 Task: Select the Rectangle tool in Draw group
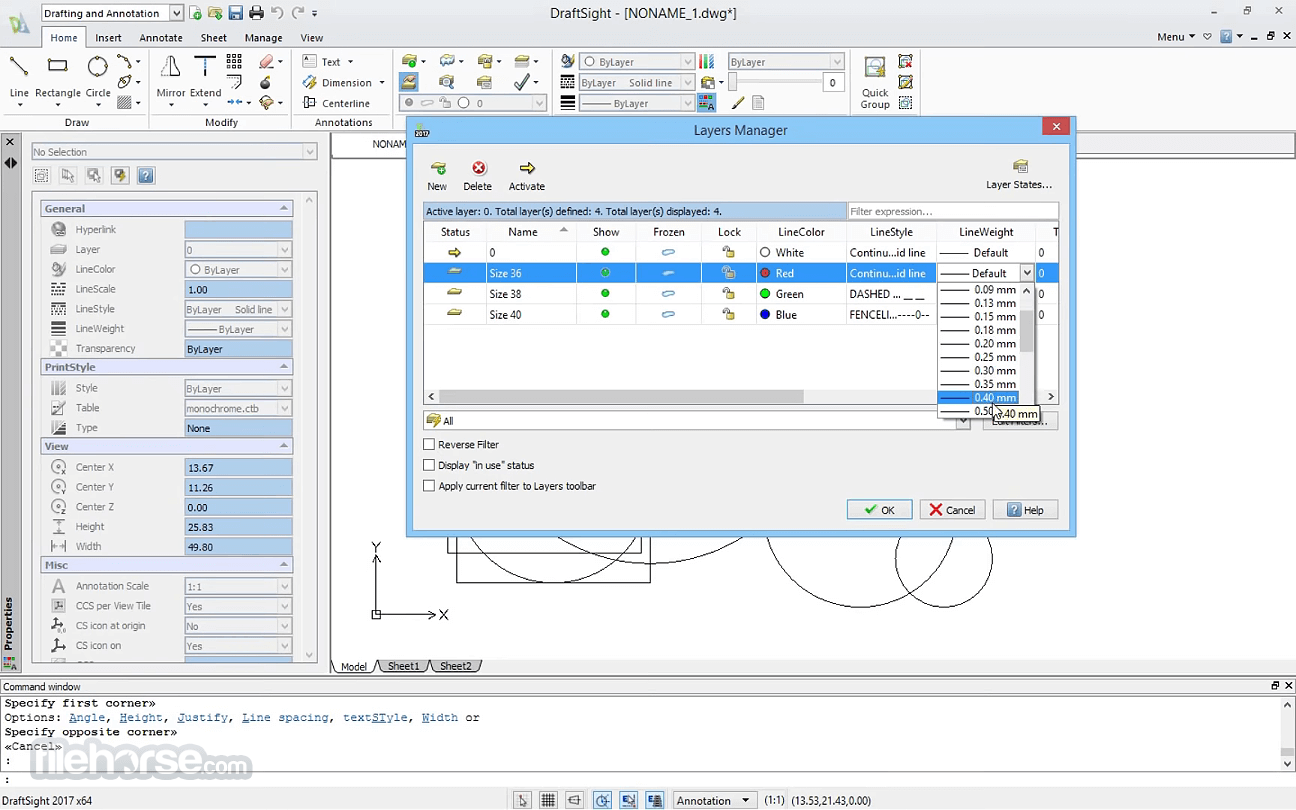pyautogui.click(x=58, y=78)
